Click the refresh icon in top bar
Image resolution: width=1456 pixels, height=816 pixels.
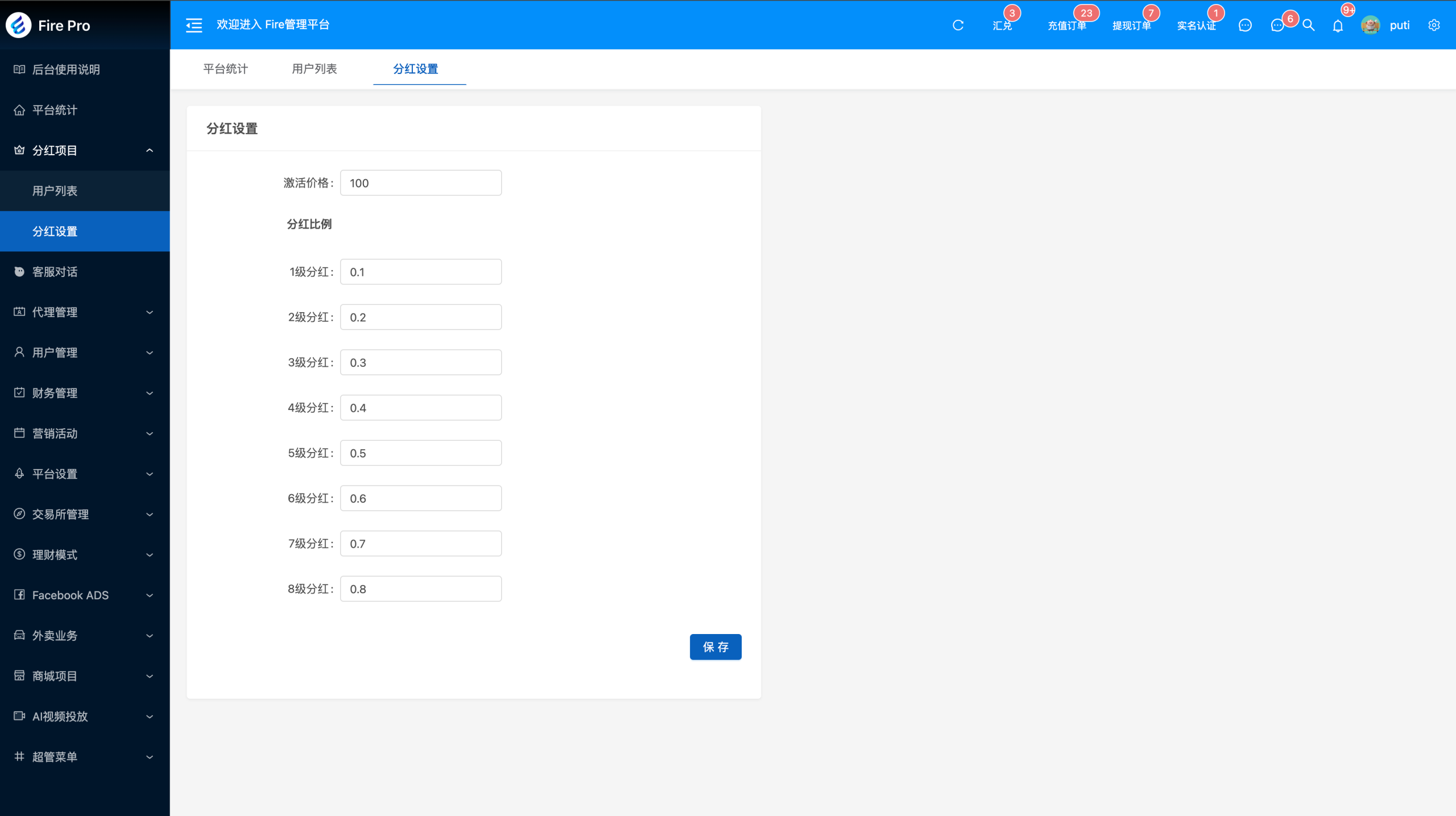[958, 25]
